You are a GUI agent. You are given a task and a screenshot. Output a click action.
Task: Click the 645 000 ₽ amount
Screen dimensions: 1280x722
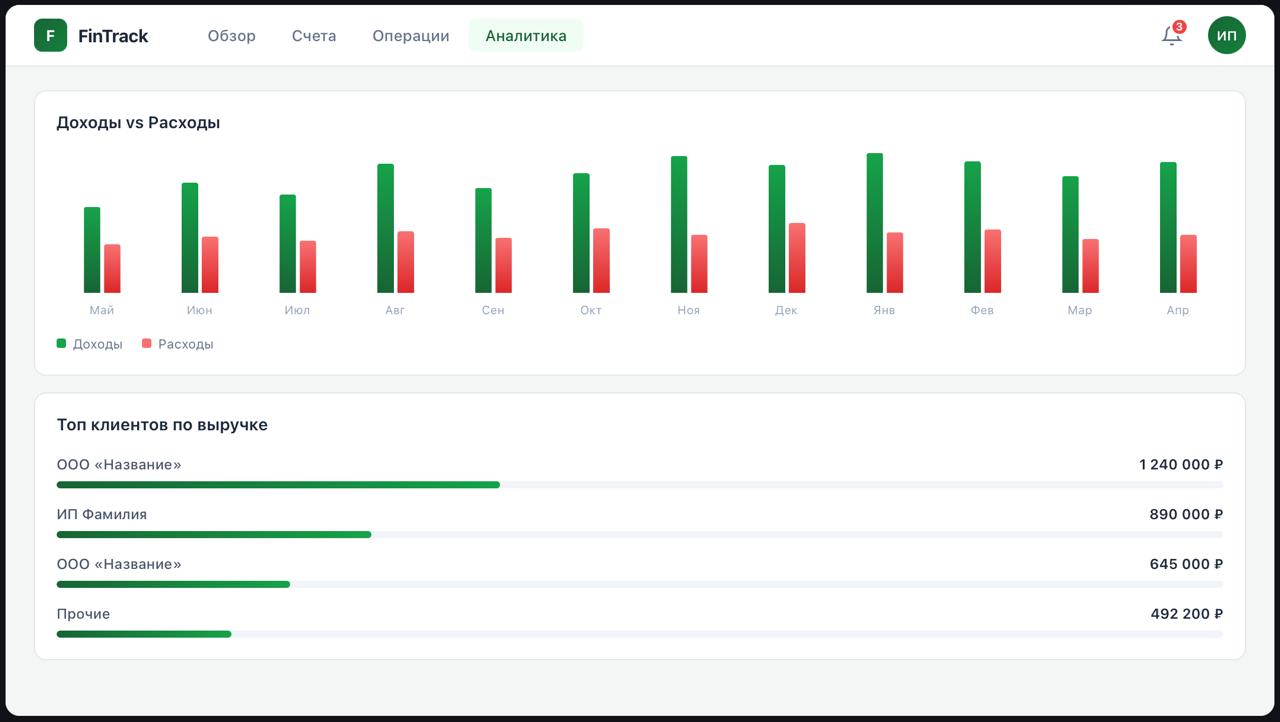[1186, 564]
